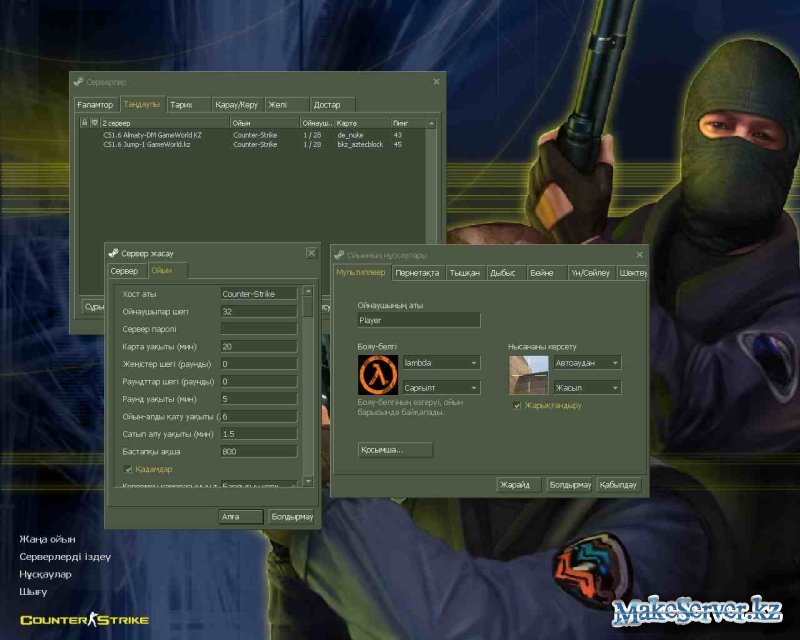The height and width of the screenshot is (640, 800).
Task: Select the Тышқан options tab
Action: (465, 273)
